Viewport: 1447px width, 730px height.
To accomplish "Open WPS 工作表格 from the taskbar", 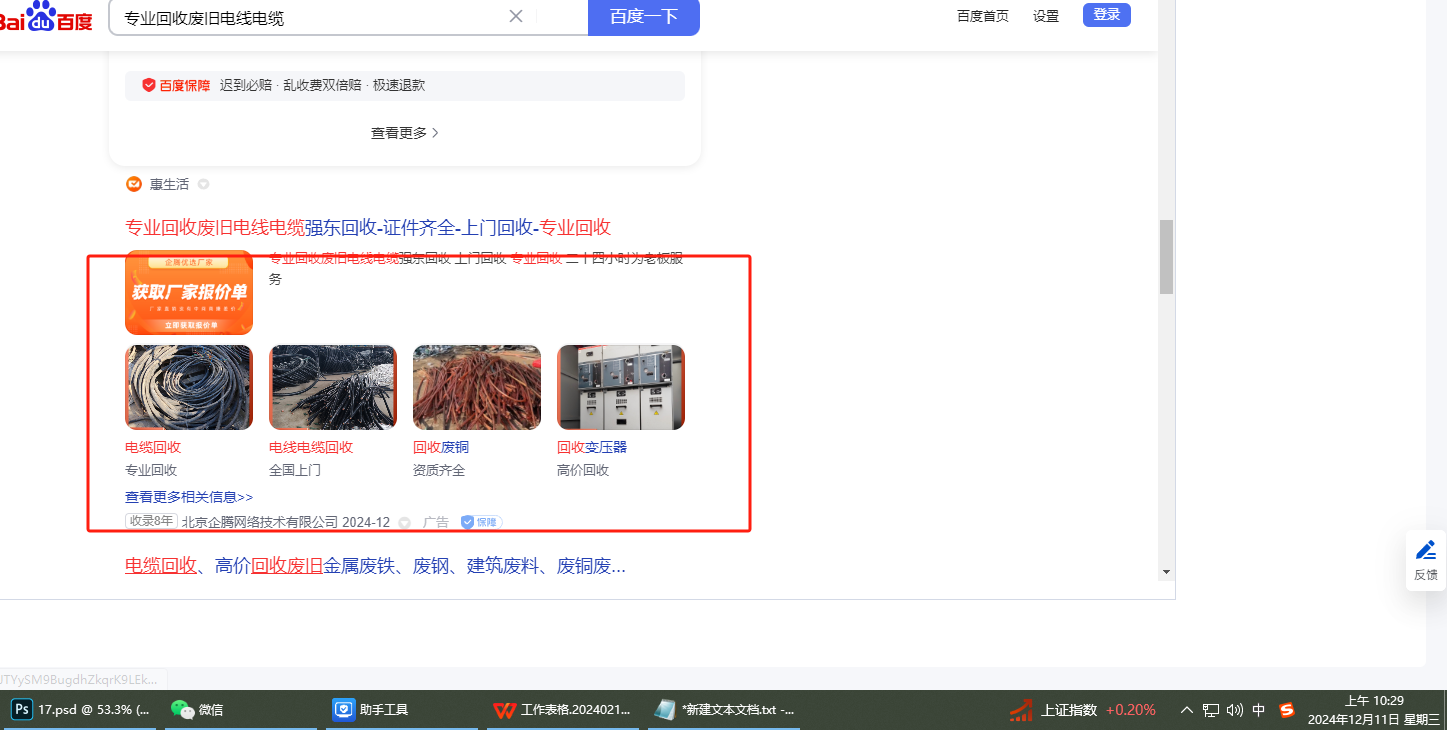I will (x=564, y=710).
